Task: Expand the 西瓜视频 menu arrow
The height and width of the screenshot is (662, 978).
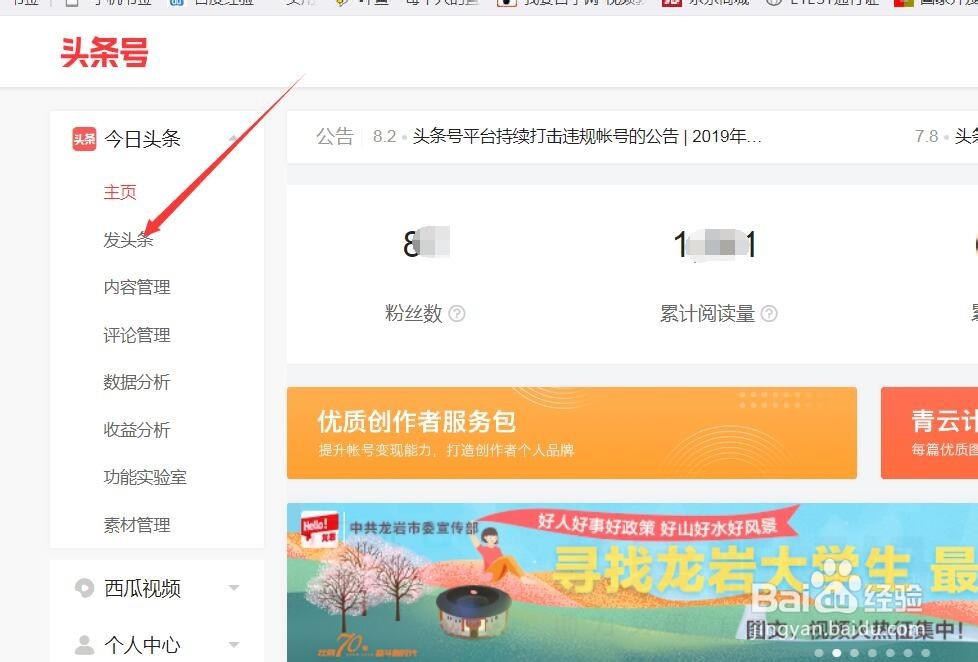Action: (234, 588)
